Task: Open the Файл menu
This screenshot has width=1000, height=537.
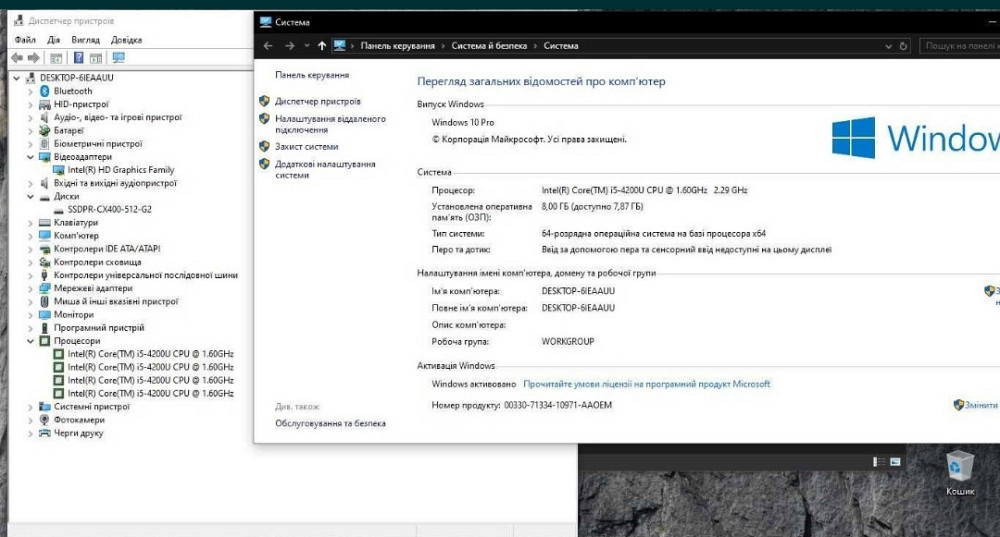Action: tap(25, 40)
